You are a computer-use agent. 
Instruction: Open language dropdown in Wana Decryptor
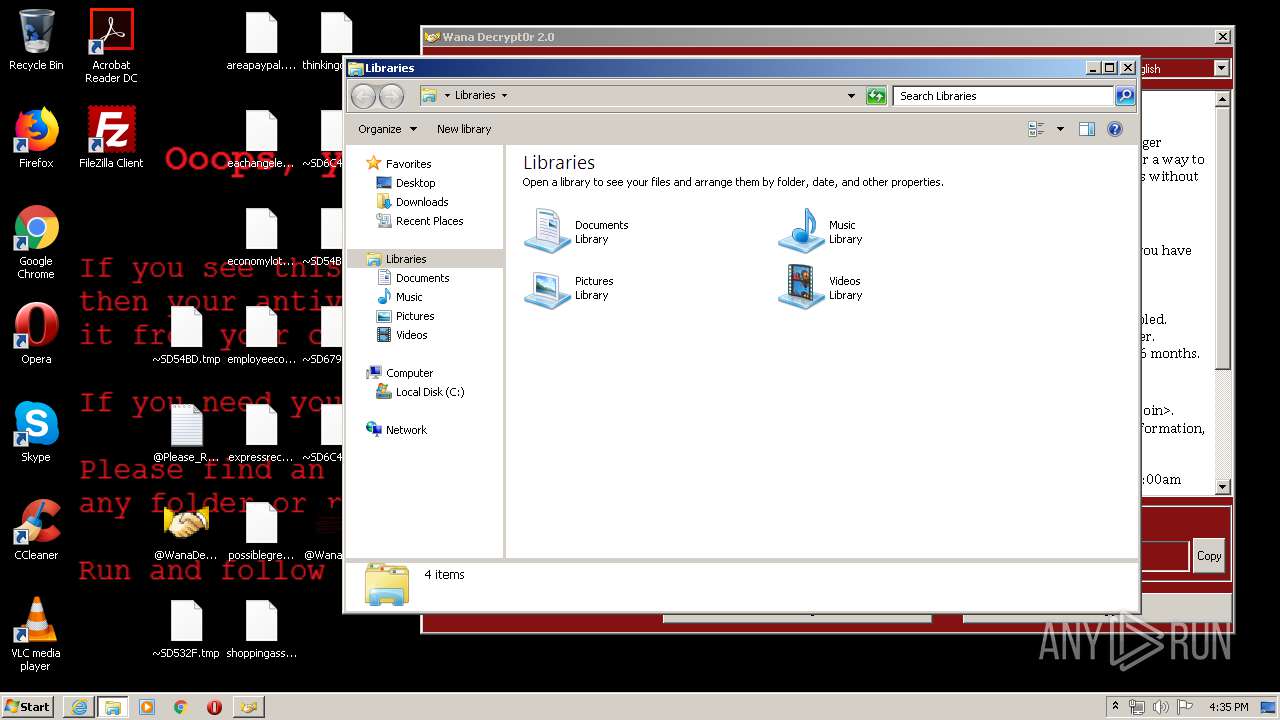click(x=1221, y=68)
